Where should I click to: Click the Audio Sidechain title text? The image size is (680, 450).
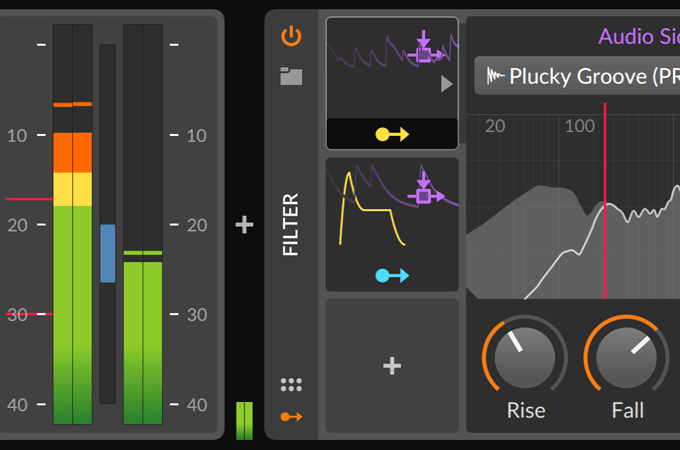click(x=639, y=36)
